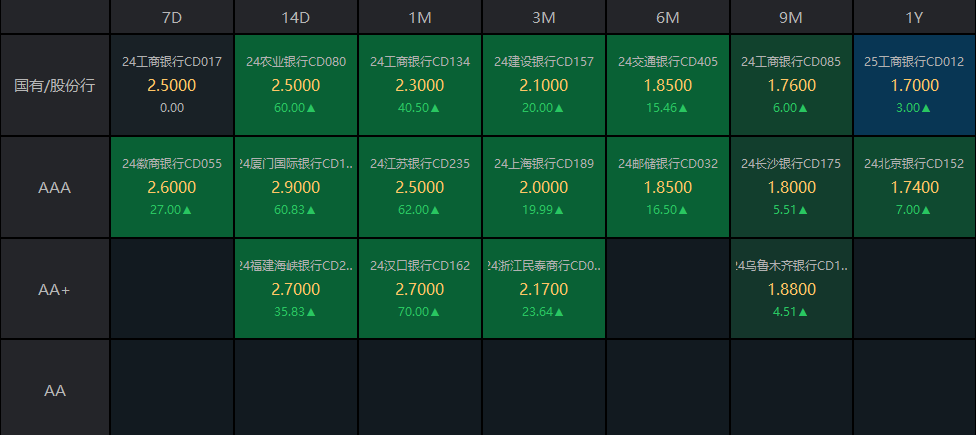
Task: Open the 24浙江民泰商行CD0.. name label
Action: (543, 266)
